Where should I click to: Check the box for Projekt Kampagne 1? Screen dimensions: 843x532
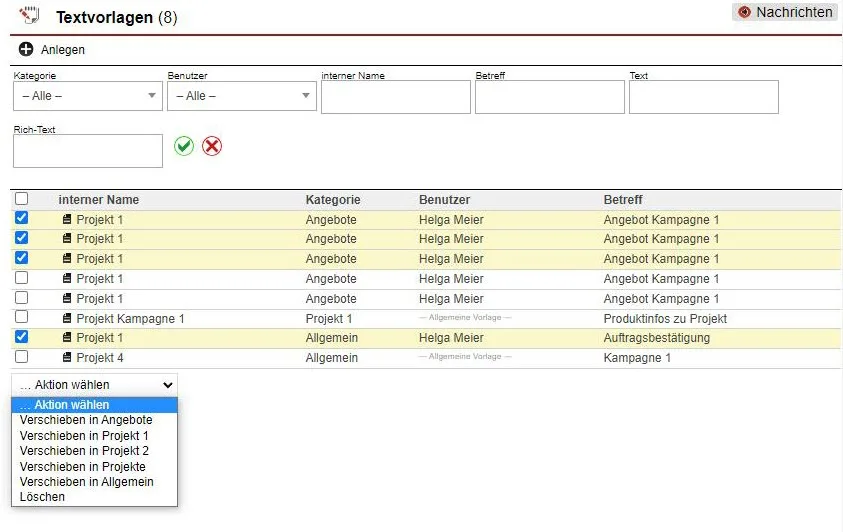[22, 318]
